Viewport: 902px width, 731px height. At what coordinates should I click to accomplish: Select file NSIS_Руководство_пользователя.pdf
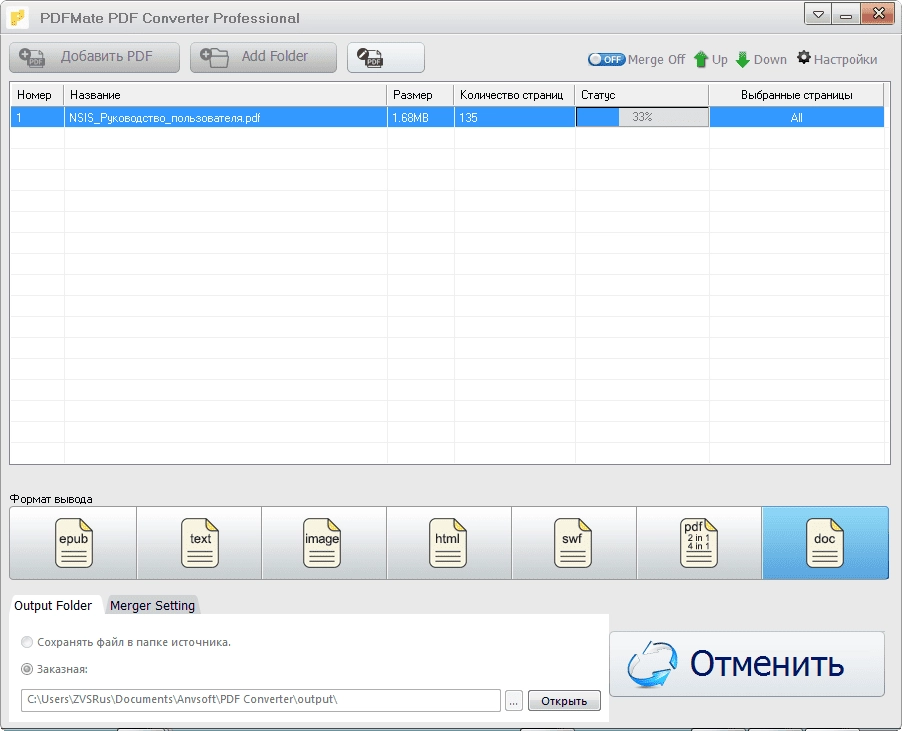click(165, 118)
